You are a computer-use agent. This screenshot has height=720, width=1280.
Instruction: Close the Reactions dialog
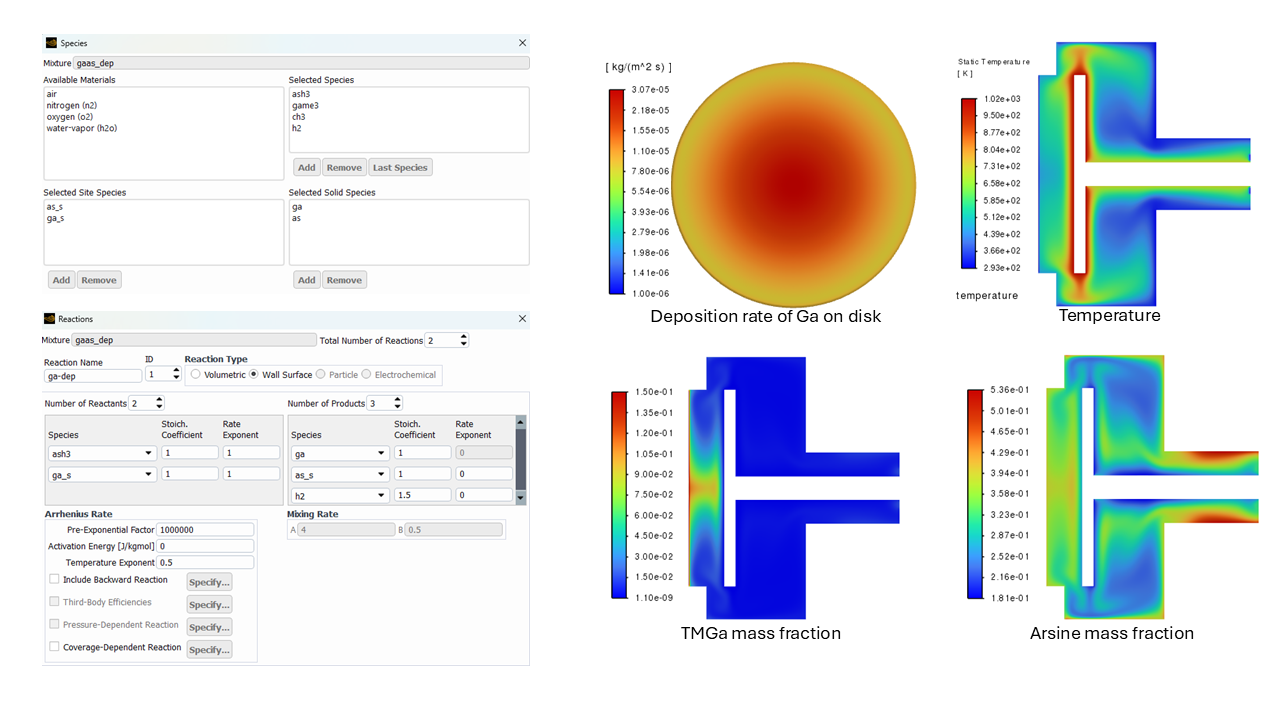click(522, 319)
